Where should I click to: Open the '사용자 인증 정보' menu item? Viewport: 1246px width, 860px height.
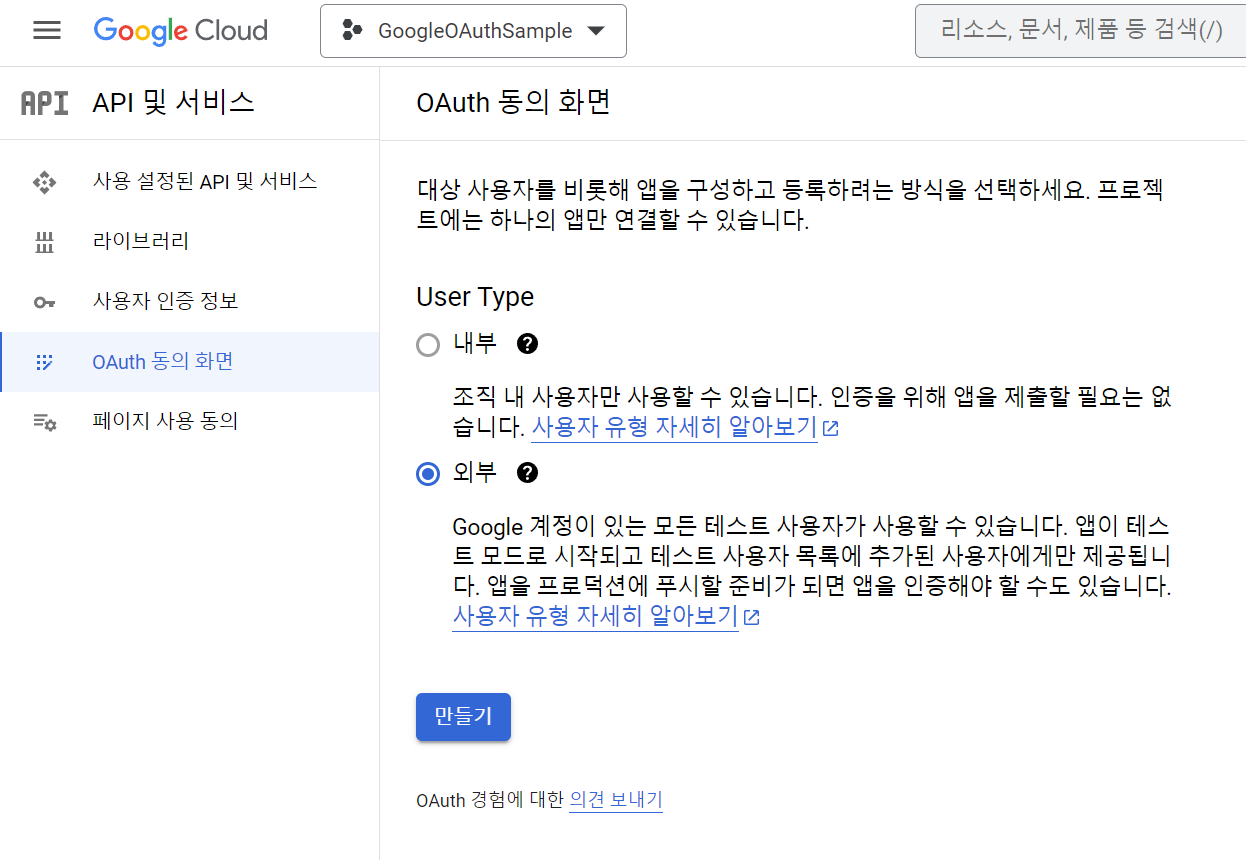tap(190, 301)
